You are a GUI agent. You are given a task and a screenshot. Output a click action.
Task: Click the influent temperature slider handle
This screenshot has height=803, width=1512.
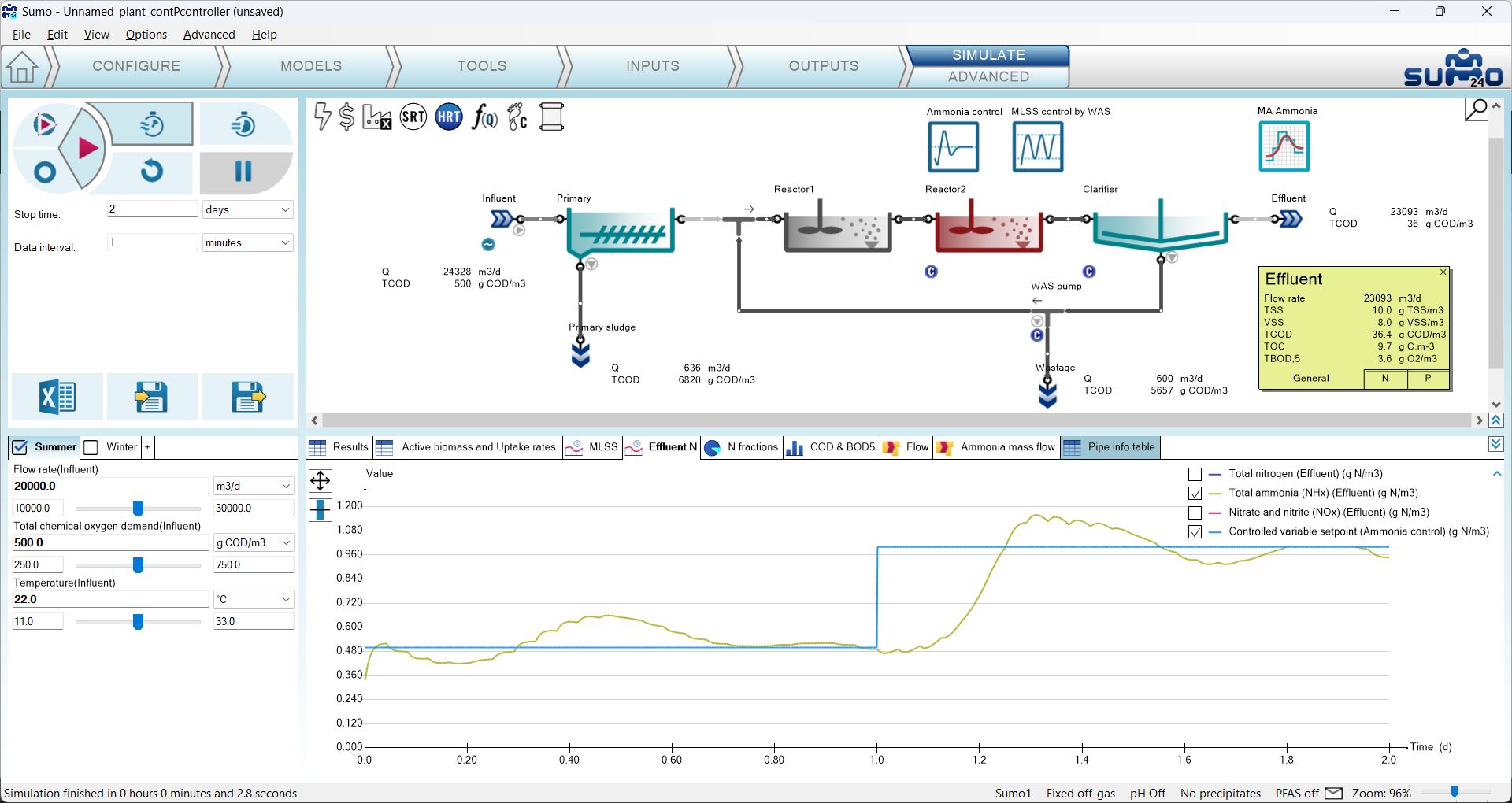coord(138,622)
